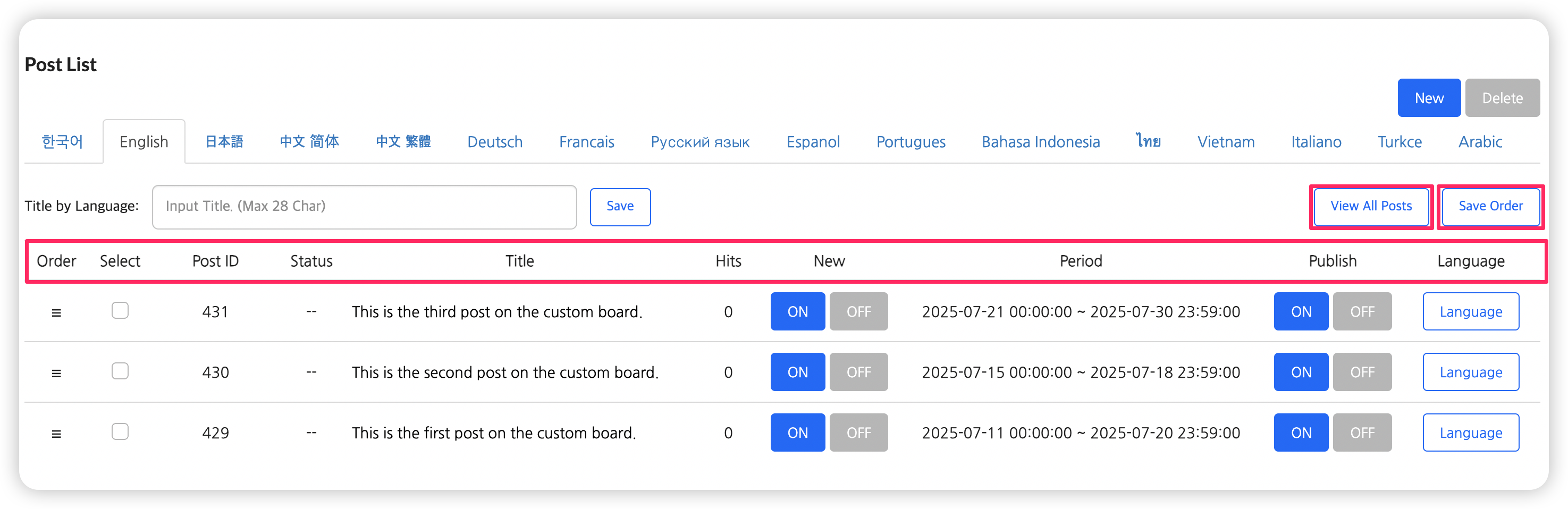
Task: Click drag handle icon for post 431
Action: click(56, 312)
